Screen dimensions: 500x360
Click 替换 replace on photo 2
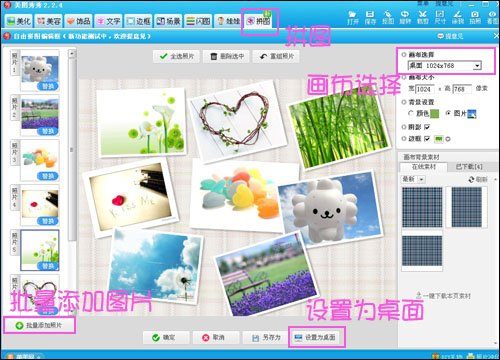pos(48,131)
